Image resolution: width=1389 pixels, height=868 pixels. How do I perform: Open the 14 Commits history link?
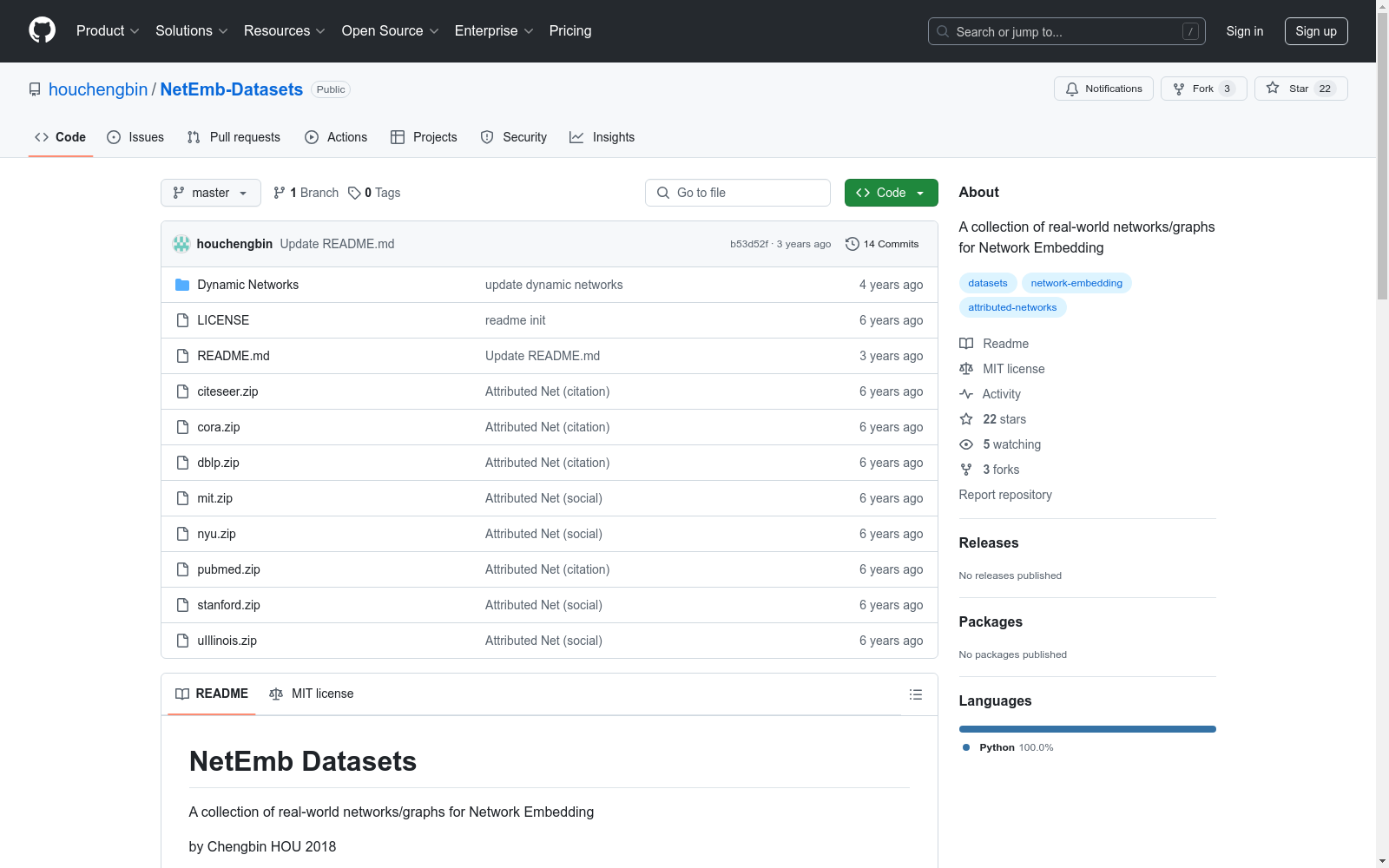click(882, 244)
